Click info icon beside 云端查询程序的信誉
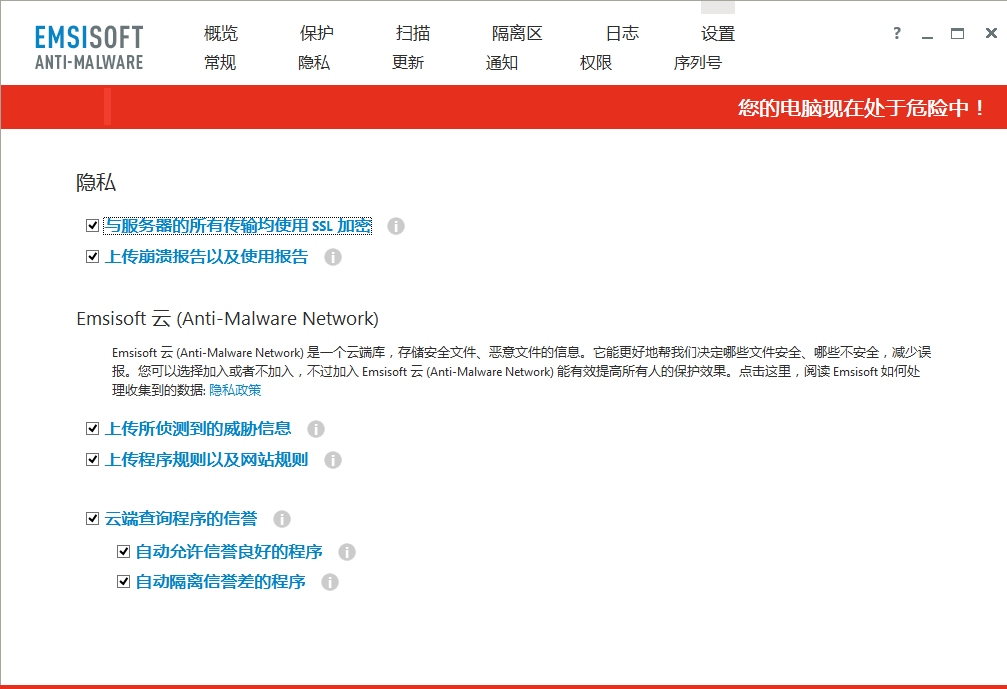Image resolution: width=1007 pixels, height=689 pixels. tap(282, 519)
